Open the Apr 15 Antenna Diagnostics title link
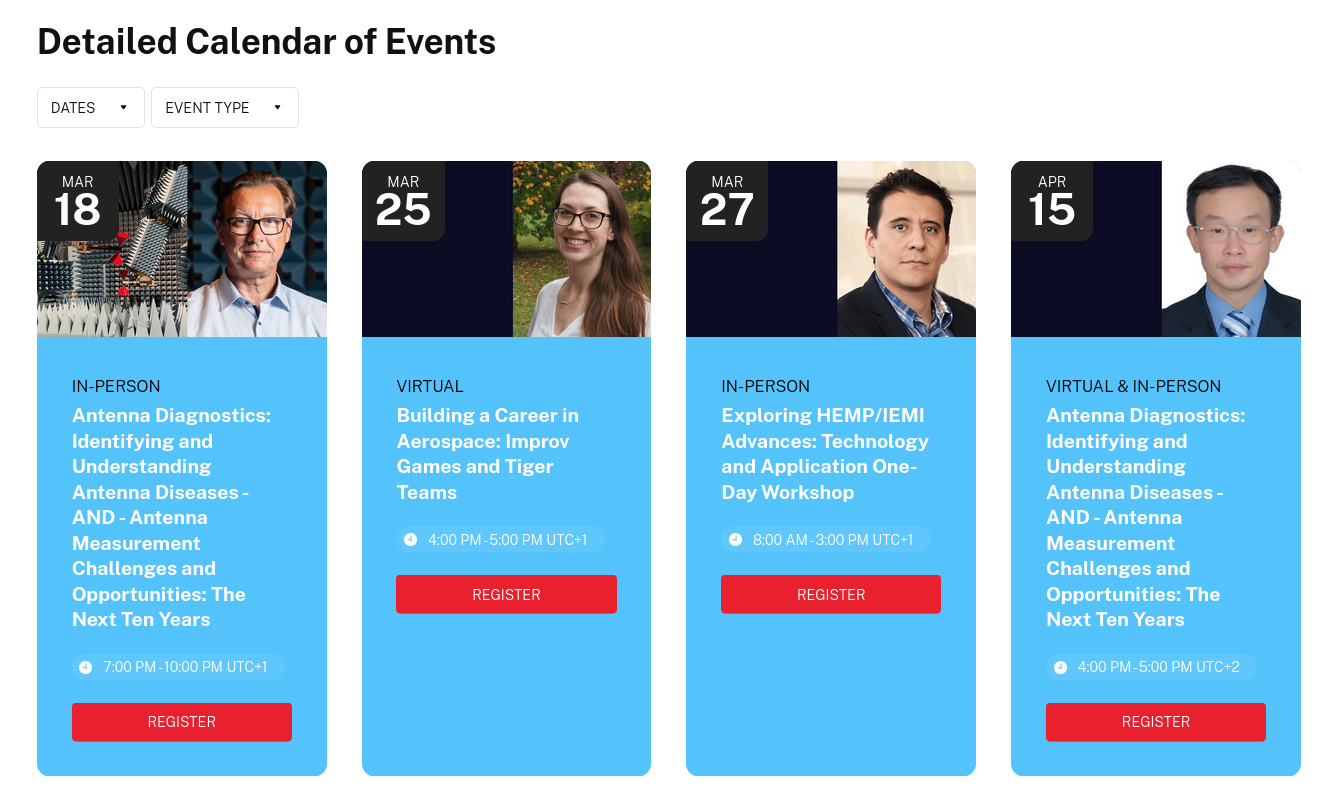The width and height of the screenshot is (1323, 797). [1146, 517]
